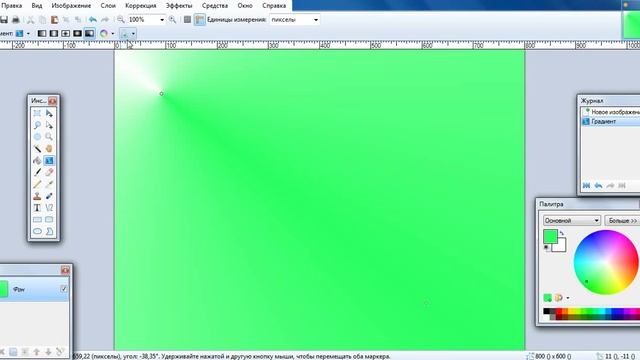640x360 pixels.
Task: Select the Pan hand tool
Action: coord(49,149)
